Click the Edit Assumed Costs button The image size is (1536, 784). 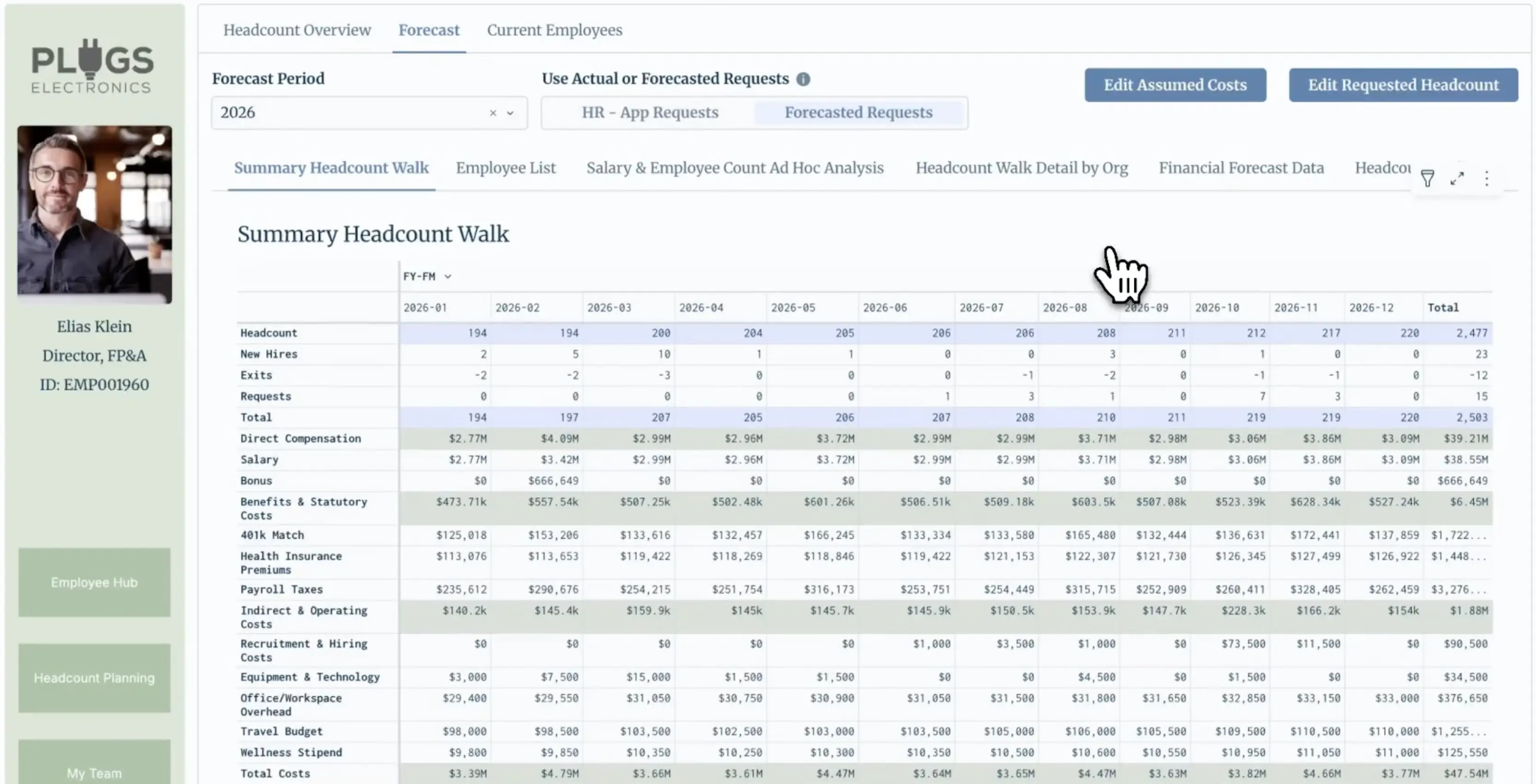click(1175, 85)
